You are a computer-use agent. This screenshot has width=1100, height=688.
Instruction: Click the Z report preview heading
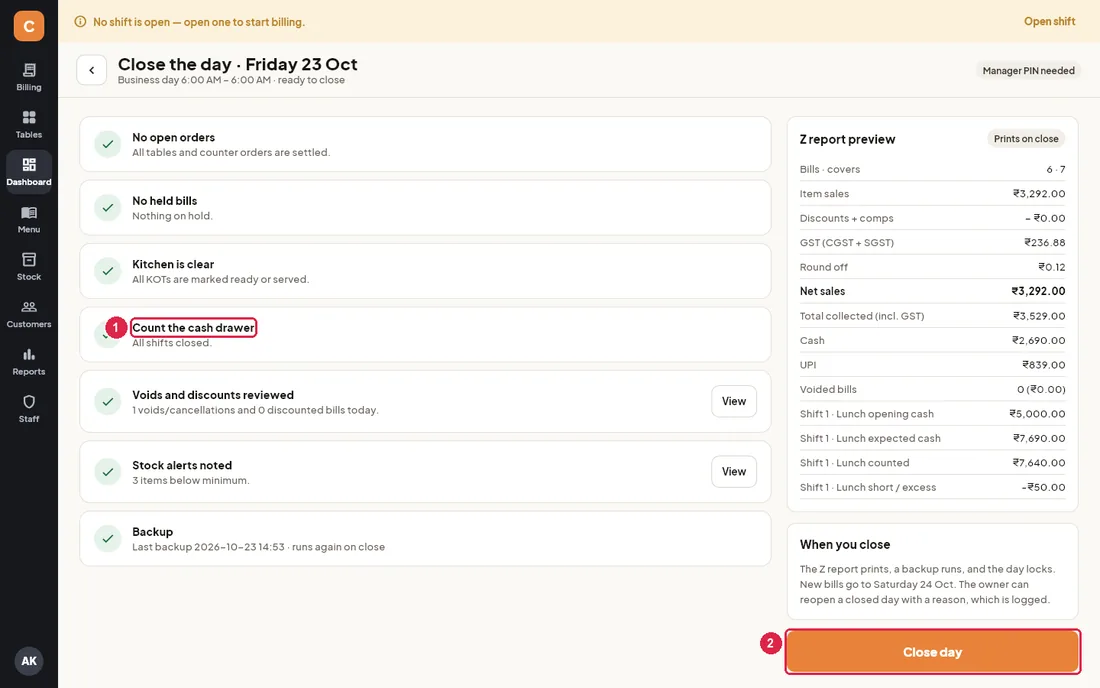(847, 140)
